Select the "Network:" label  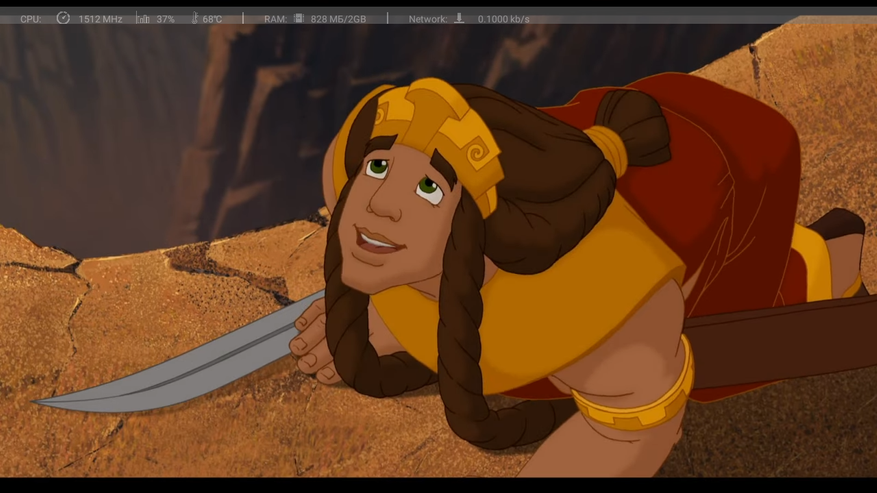click(428, 19)
